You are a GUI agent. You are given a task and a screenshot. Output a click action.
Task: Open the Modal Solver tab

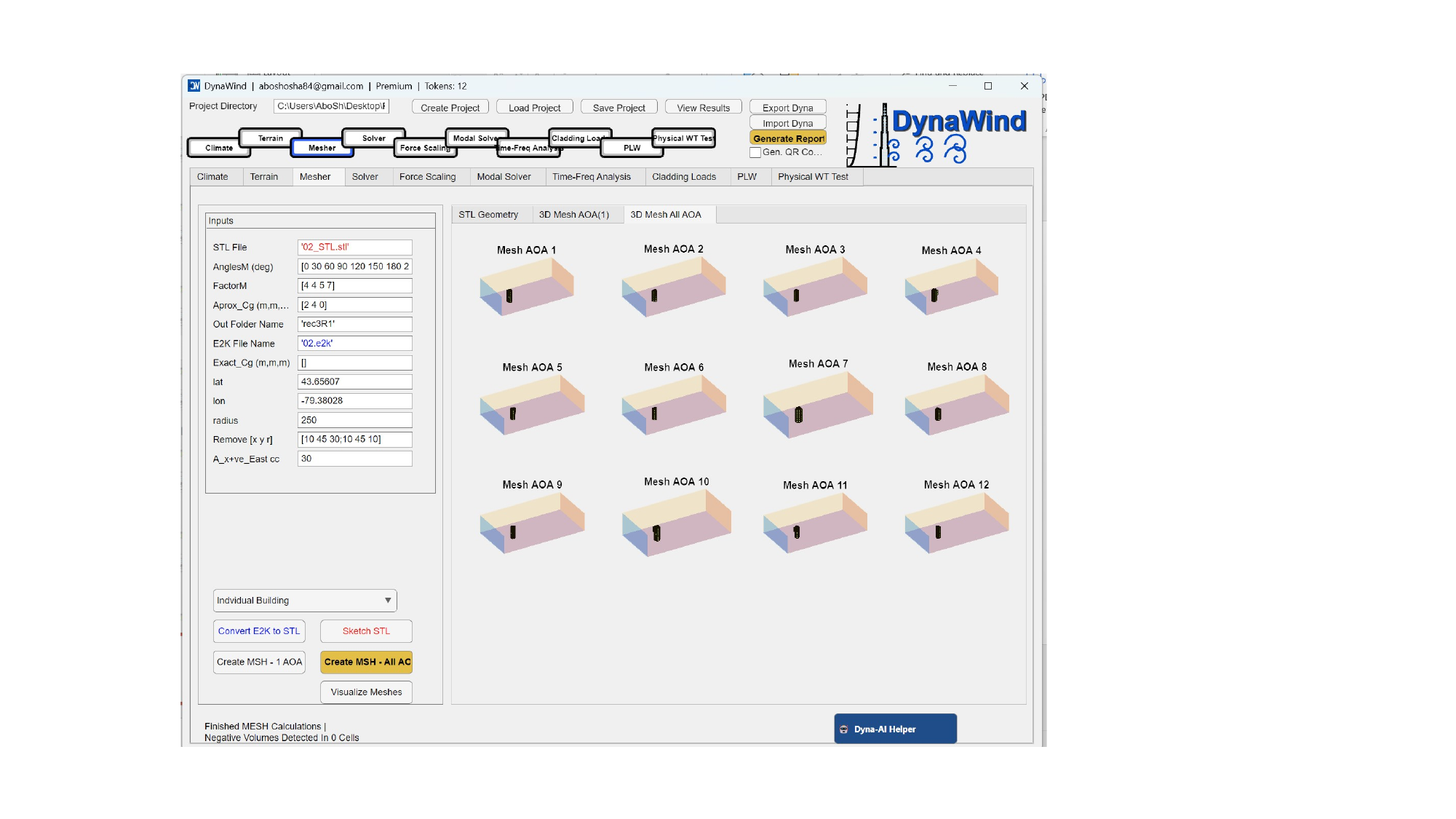(504, 177)
